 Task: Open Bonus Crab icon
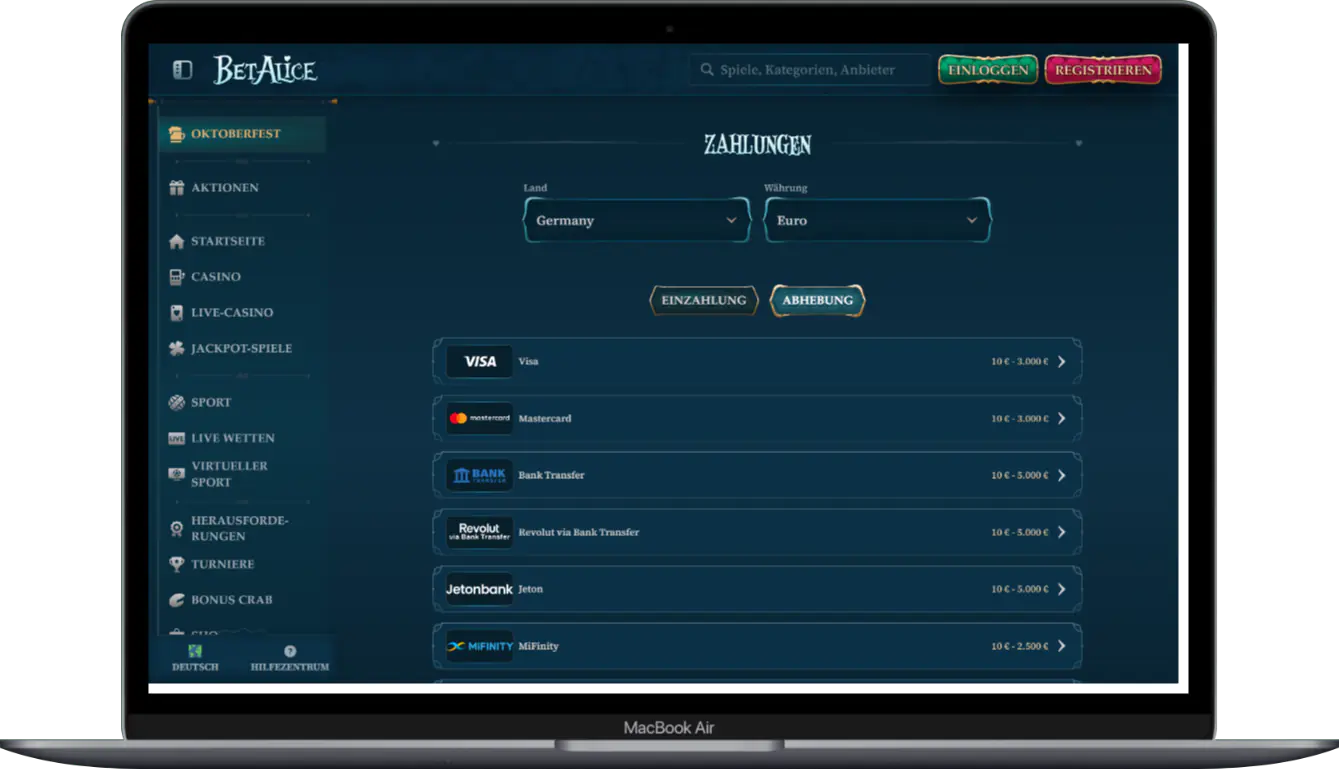tap(177, 600)
